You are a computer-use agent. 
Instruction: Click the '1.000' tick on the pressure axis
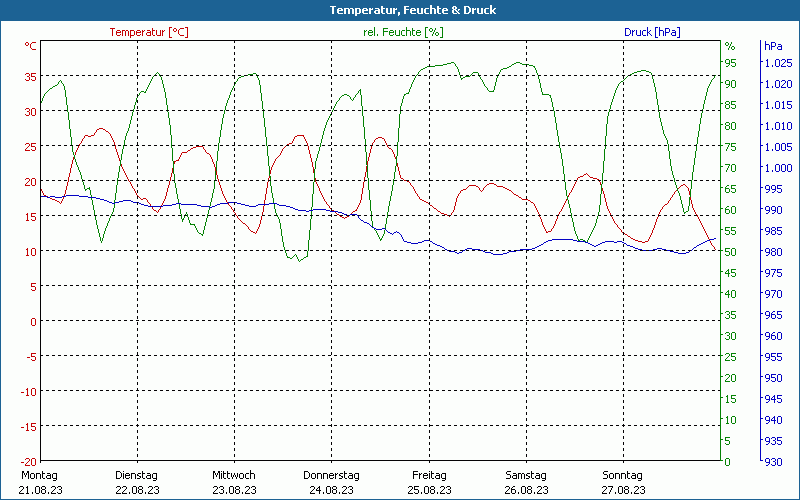pyautogui.click(x=779, y=168)
